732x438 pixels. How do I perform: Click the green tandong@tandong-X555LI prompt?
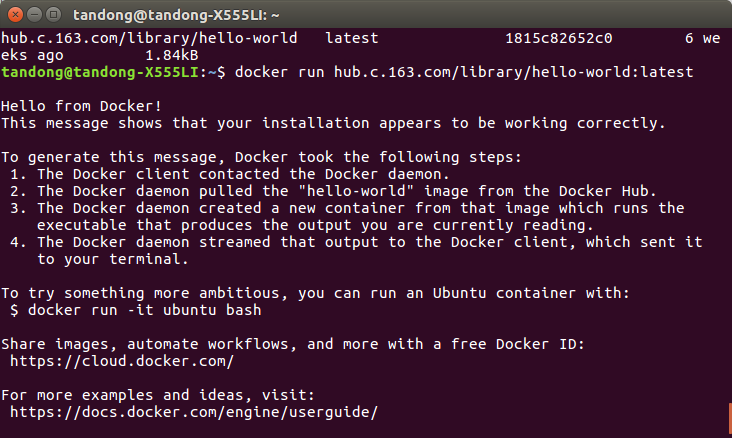(100, 72)
